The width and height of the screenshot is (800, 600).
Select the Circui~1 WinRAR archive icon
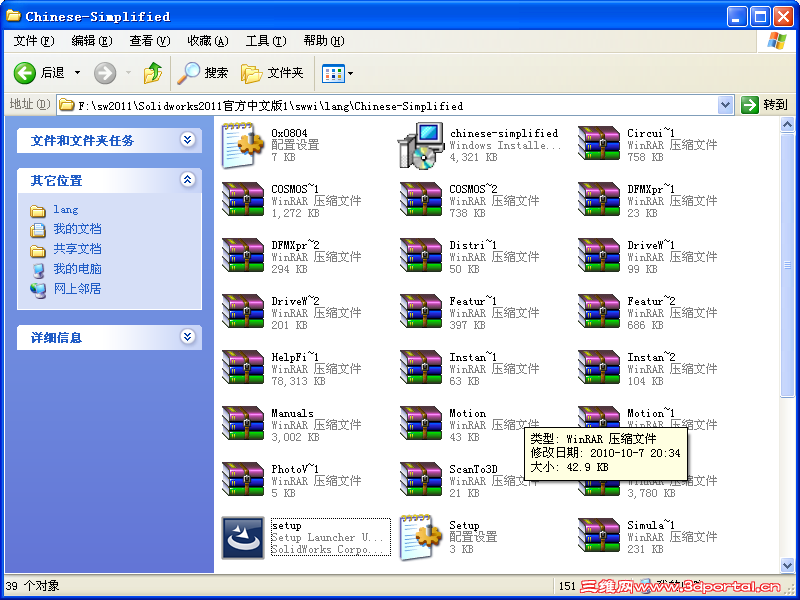[x=599, y=143]
